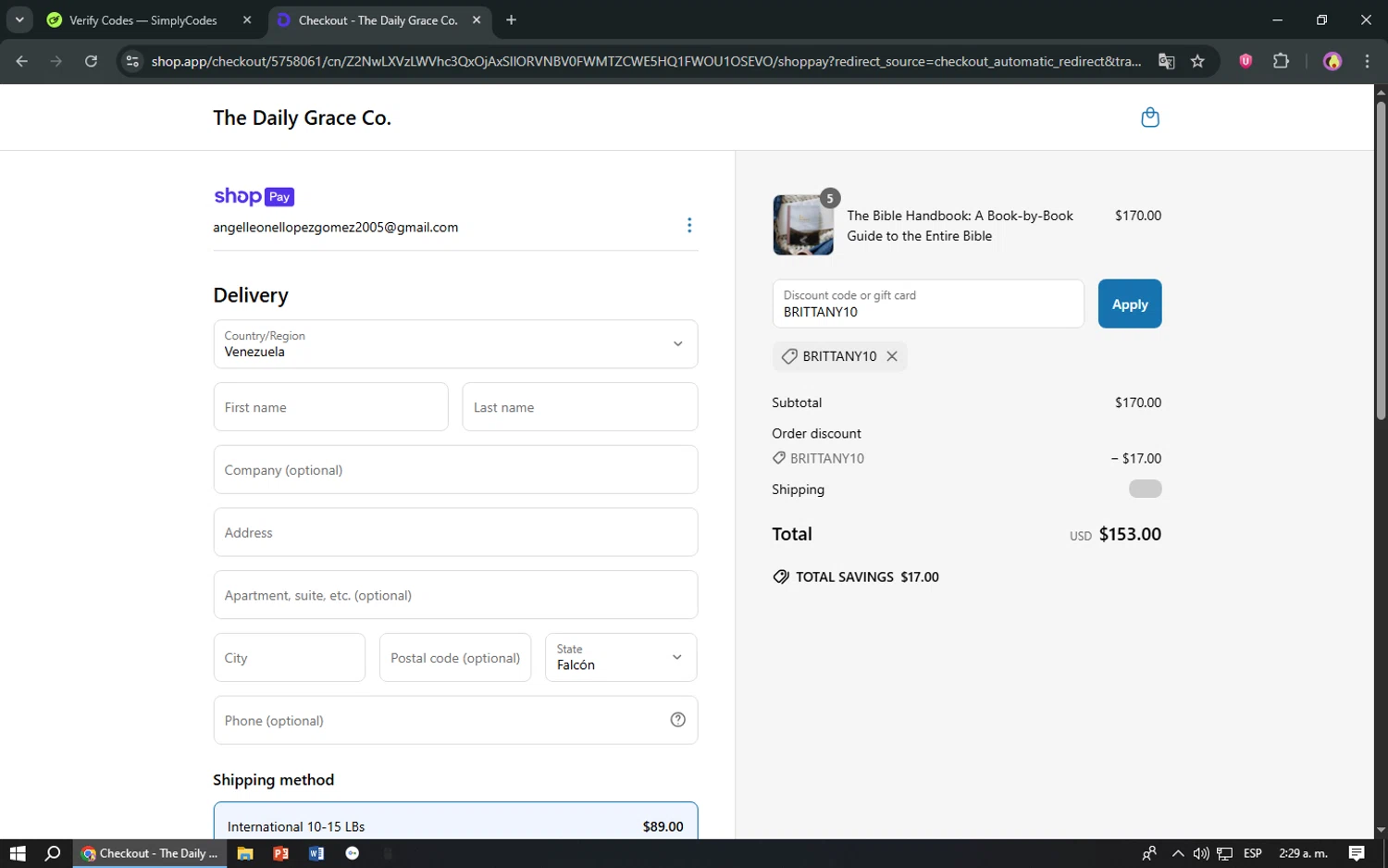Click the Bible Handbook product thumbnail

tap(803, 225)
